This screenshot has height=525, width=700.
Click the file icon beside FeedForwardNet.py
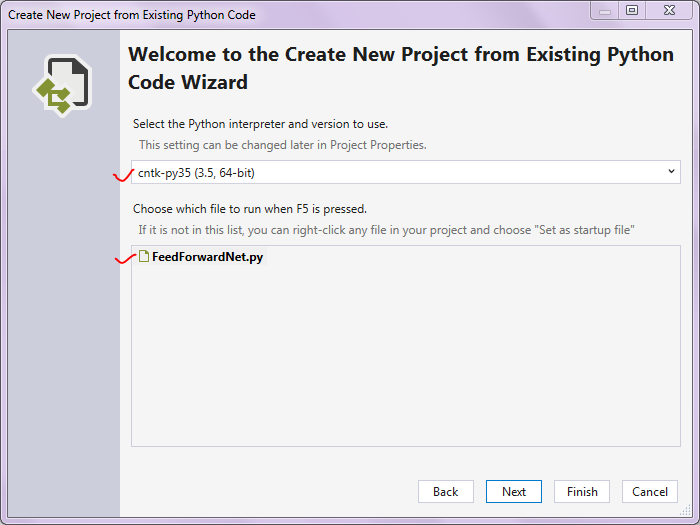tap(144, 257)
